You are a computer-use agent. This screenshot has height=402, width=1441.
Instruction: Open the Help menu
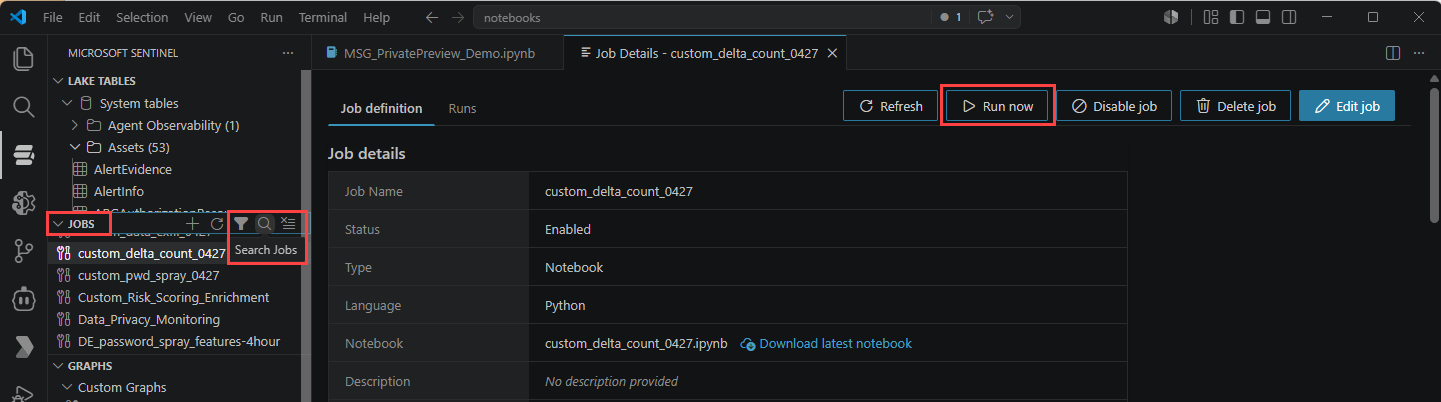[x=377, y=17]
